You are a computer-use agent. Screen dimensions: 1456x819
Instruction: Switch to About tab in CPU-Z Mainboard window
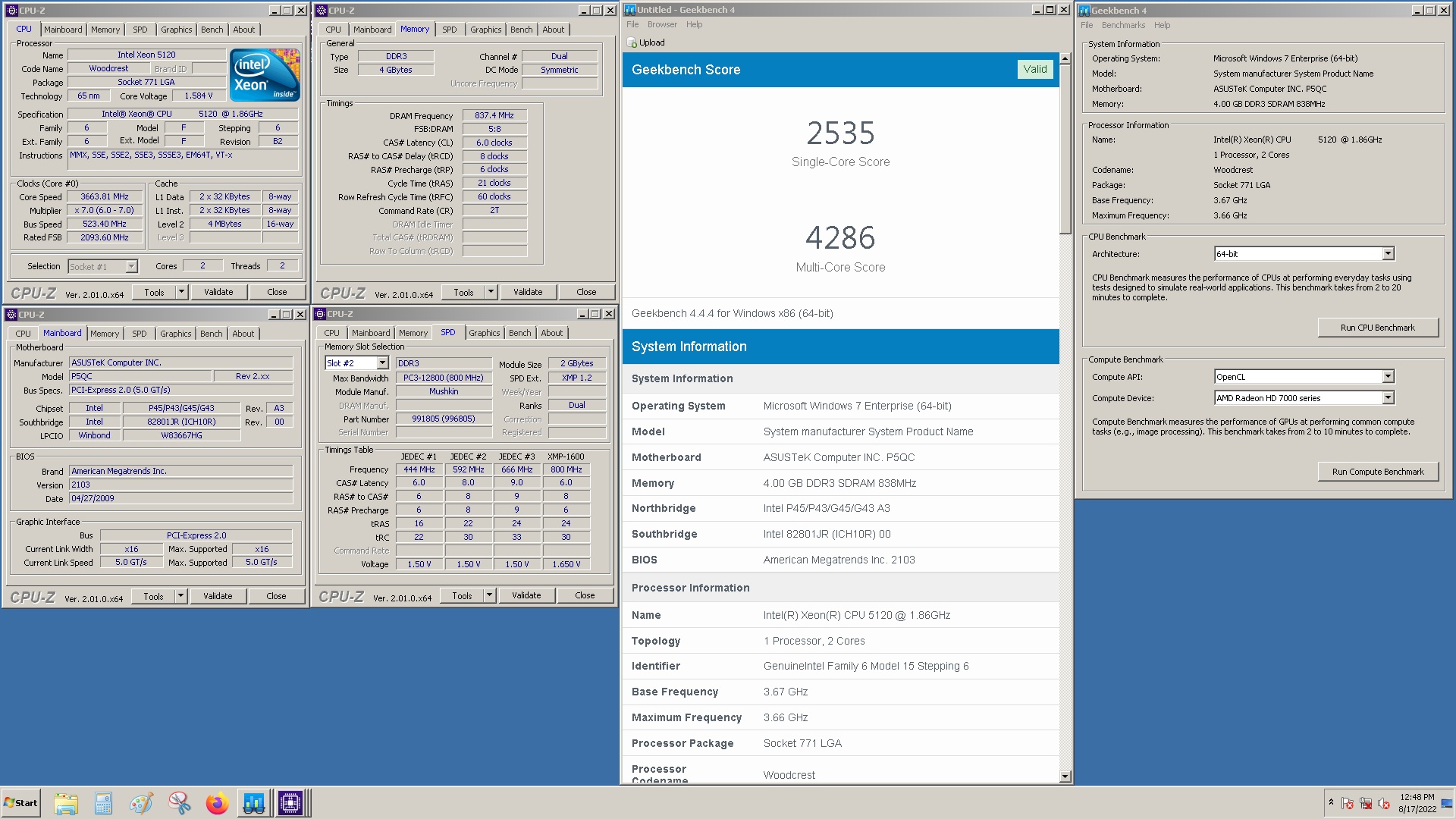point(243,334)
